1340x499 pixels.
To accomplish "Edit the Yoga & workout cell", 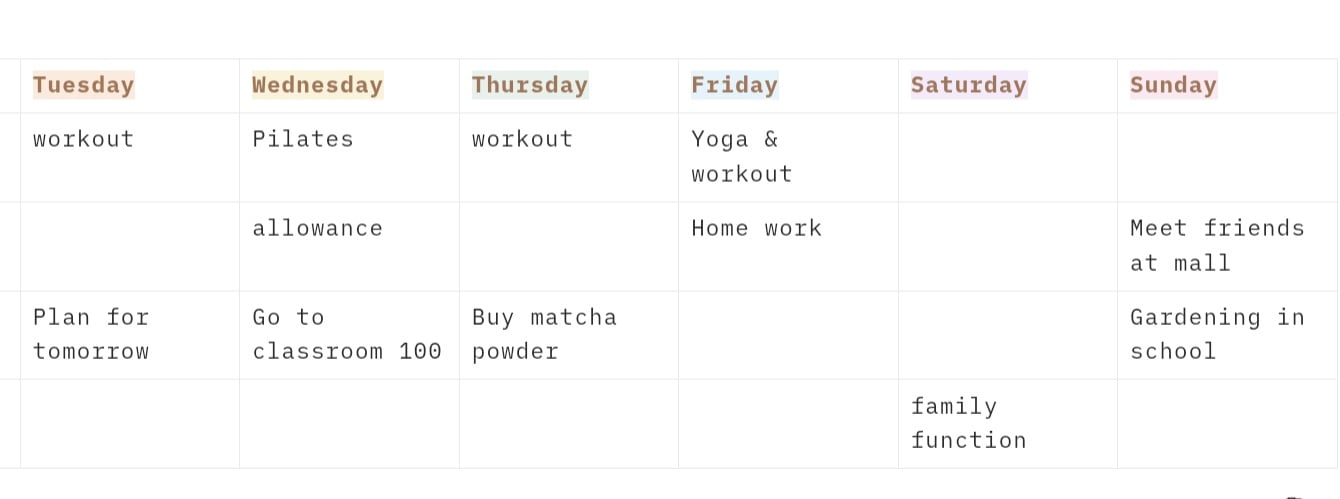I will (741, 156).
